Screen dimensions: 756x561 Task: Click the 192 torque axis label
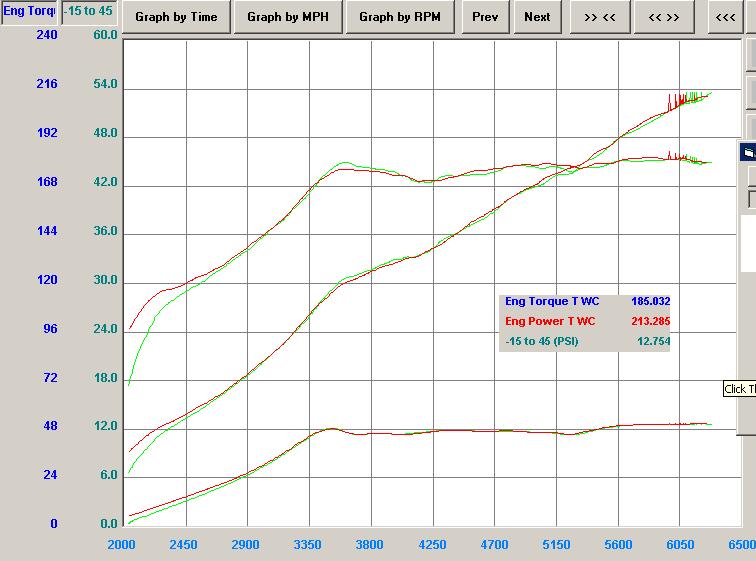coord(47,133)
